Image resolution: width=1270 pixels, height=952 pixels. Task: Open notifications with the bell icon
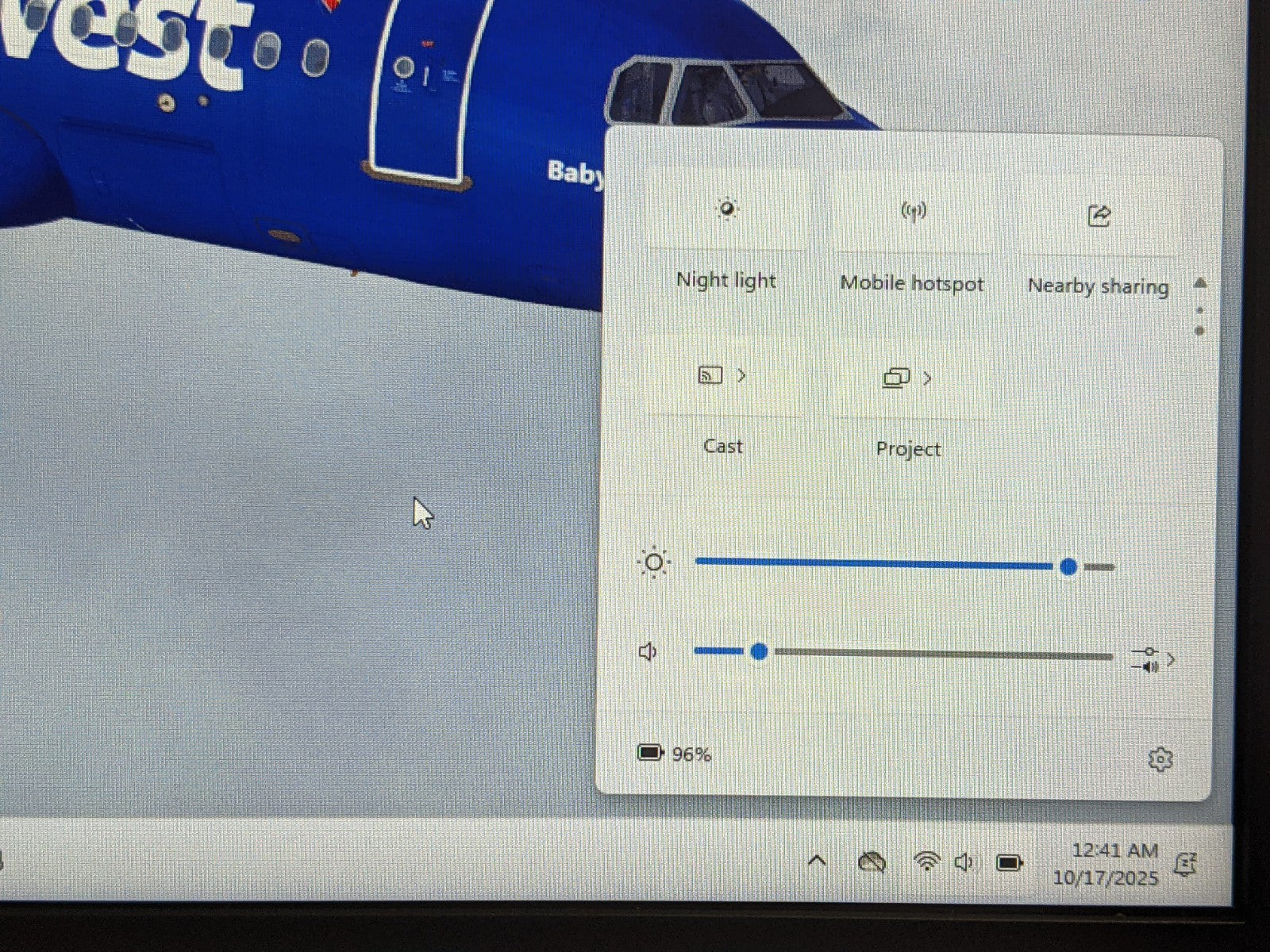tap(1185, 864)
